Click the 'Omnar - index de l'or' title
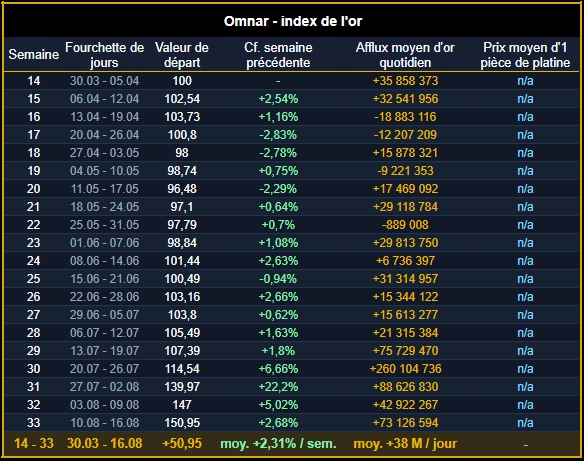This screenshot has height=461, width=584. tap(293, 21)
